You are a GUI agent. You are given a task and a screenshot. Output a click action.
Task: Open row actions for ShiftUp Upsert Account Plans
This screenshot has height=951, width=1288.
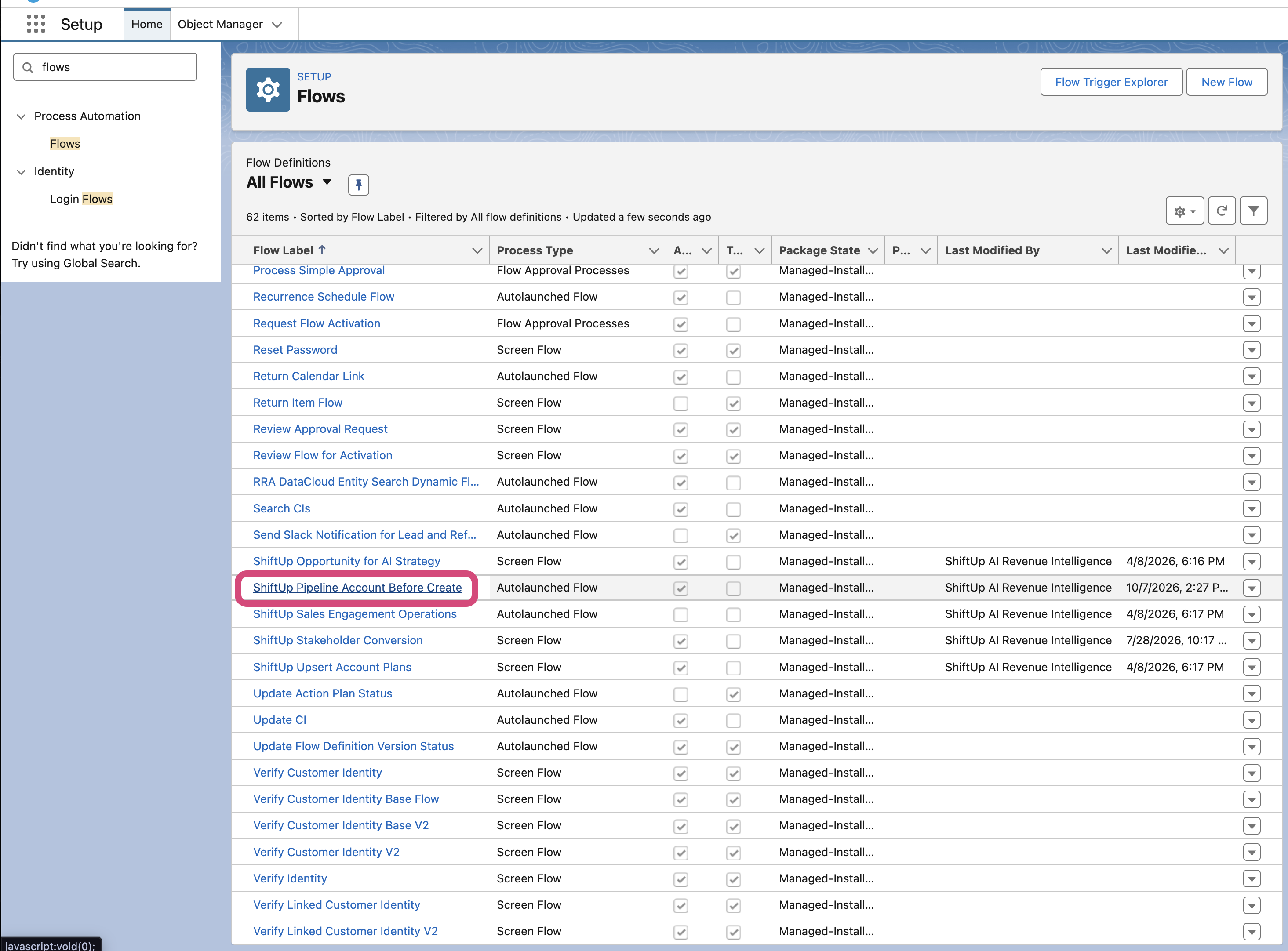click(1252, 667)
